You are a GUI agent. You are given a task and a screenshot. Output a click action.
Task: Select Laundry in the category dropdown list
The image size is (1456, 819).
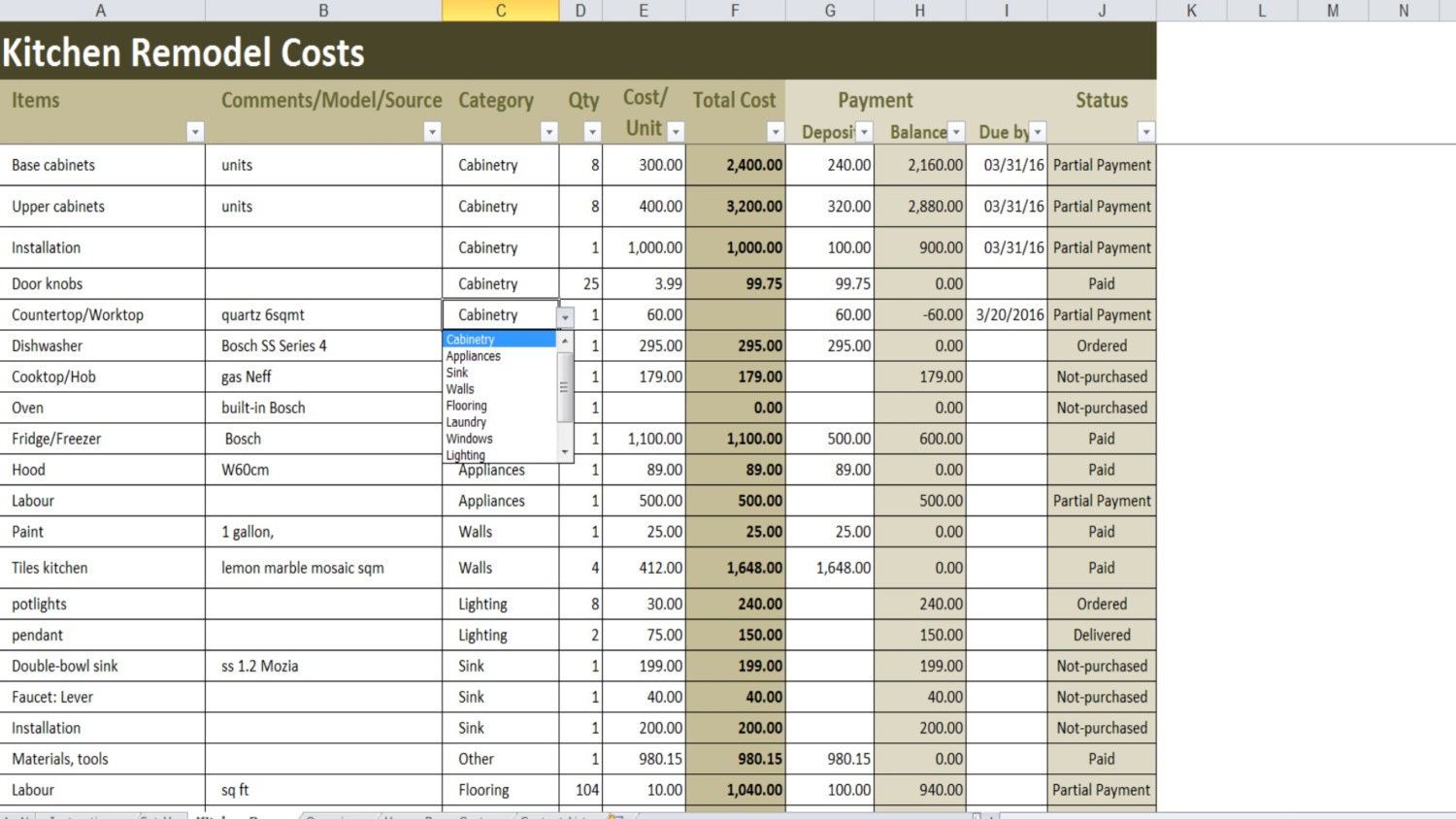click(466, 422)
